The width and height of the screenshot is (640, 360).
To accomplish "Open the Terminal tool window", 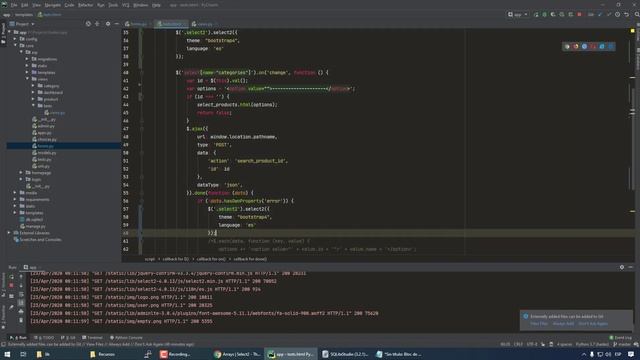I will point(92,338).
